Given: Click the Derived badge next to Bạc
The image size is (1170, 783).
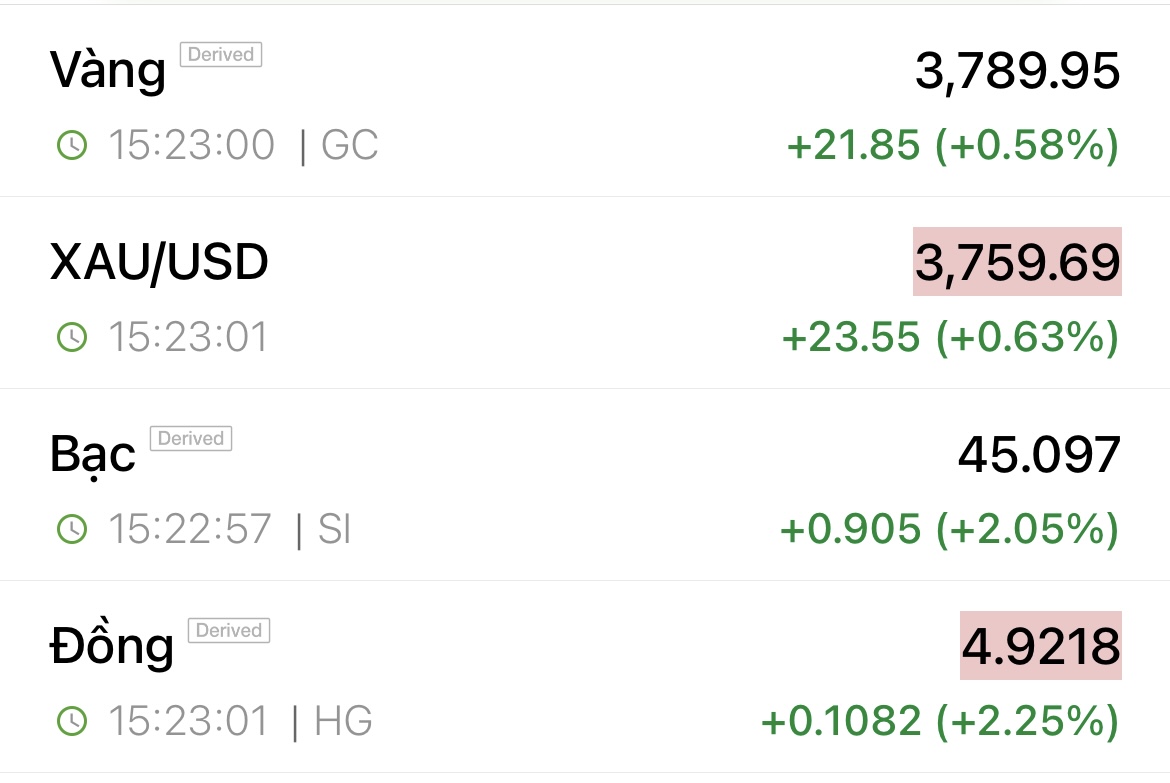Looking at the screenshot, I should coord(191,439).
